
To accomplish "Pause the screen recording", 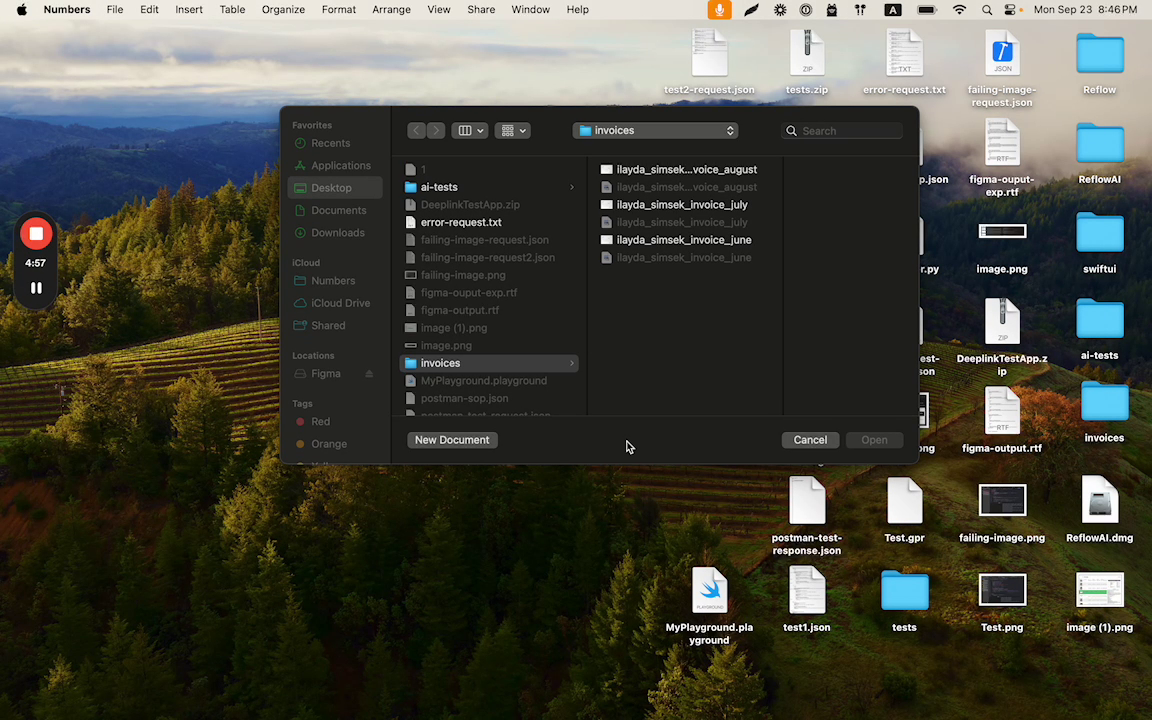I will point(36,288).
